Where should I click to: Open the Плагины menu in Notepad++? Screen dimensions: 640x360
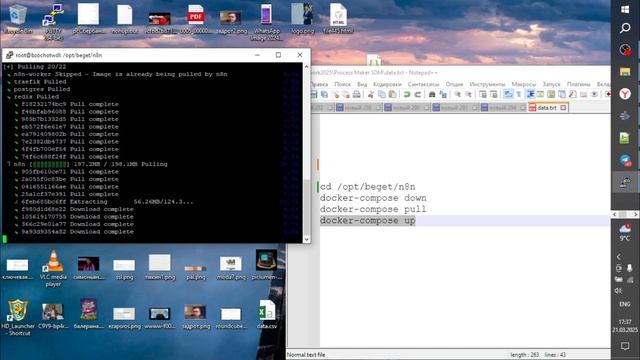coord(579,84)
